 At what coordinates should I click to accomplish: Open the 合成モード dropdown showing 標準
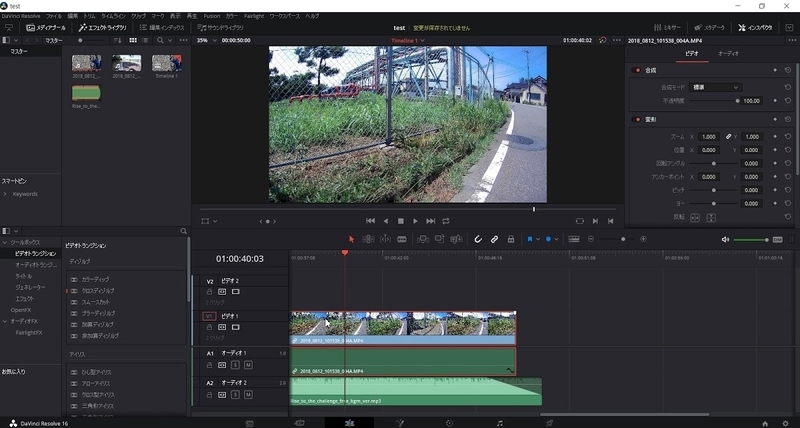pos(716,87)
